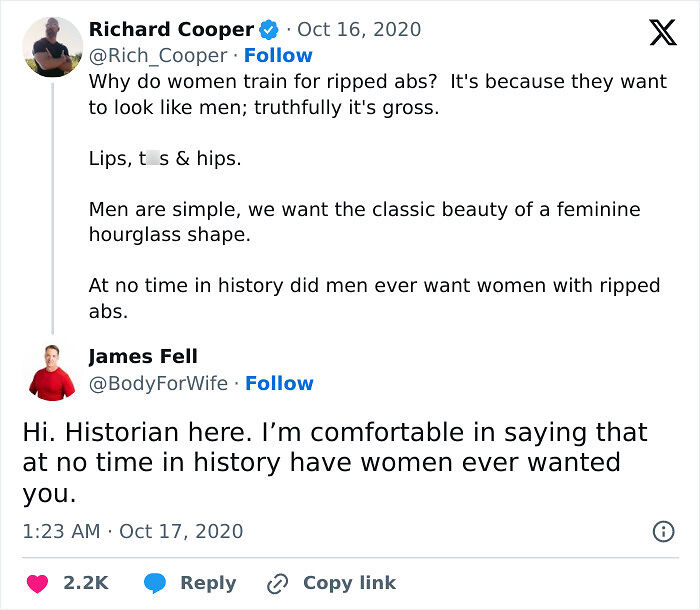Open the 1:23 AM Oct 17 timestamp
The width and height of the screenshot is (700, 610).
click(133, 531)
